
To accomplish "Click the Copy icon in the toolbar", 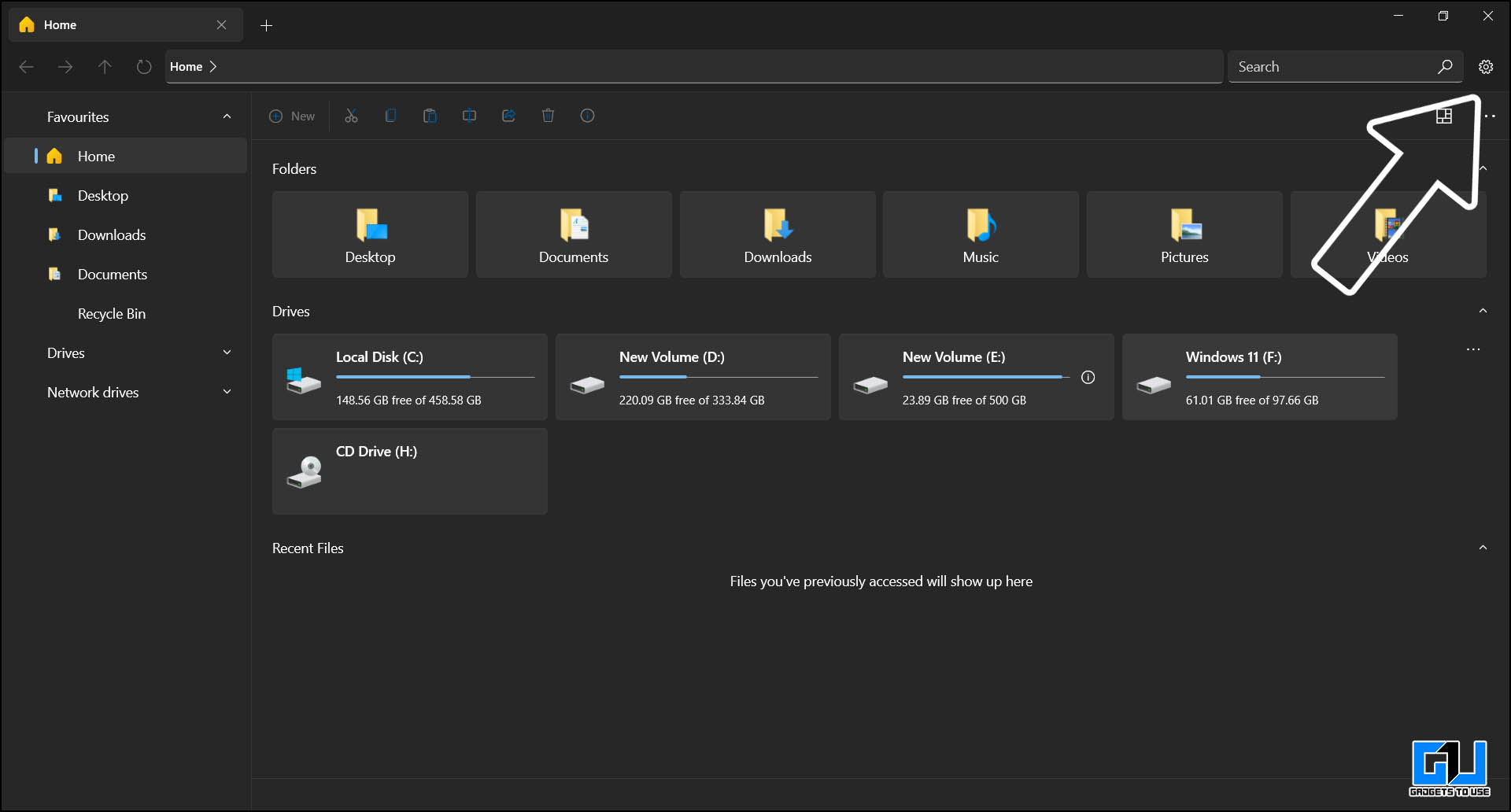I will point(390,116).
